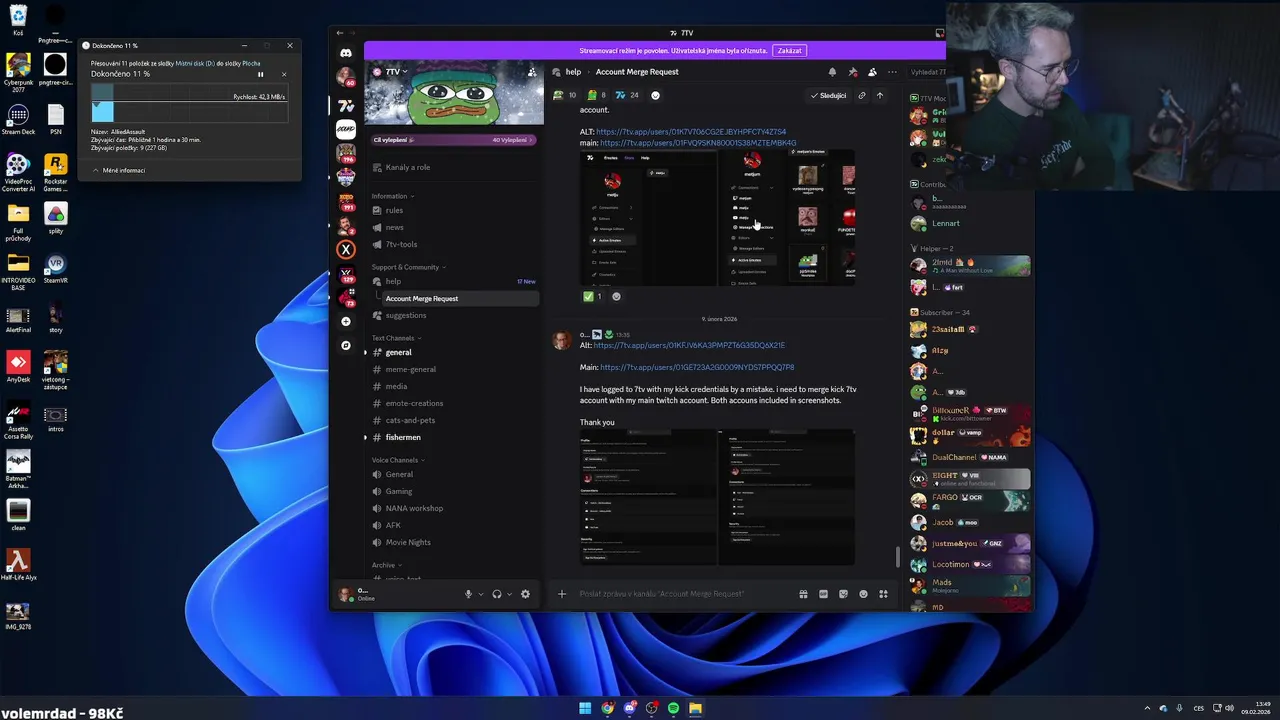This screenshot has height=720, width=1280.
Task: Click the boost goal progress bar
Action: coord(454,140)
